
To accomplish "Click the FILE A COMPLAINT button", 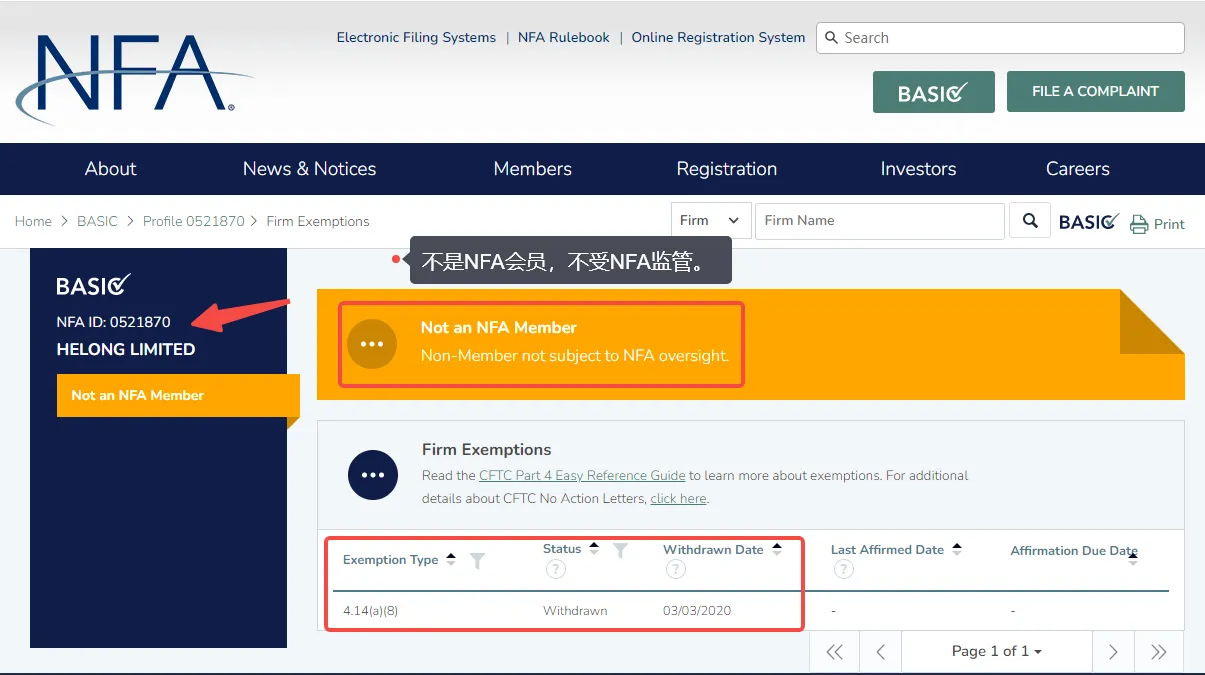I will [x=1096, y=91].
